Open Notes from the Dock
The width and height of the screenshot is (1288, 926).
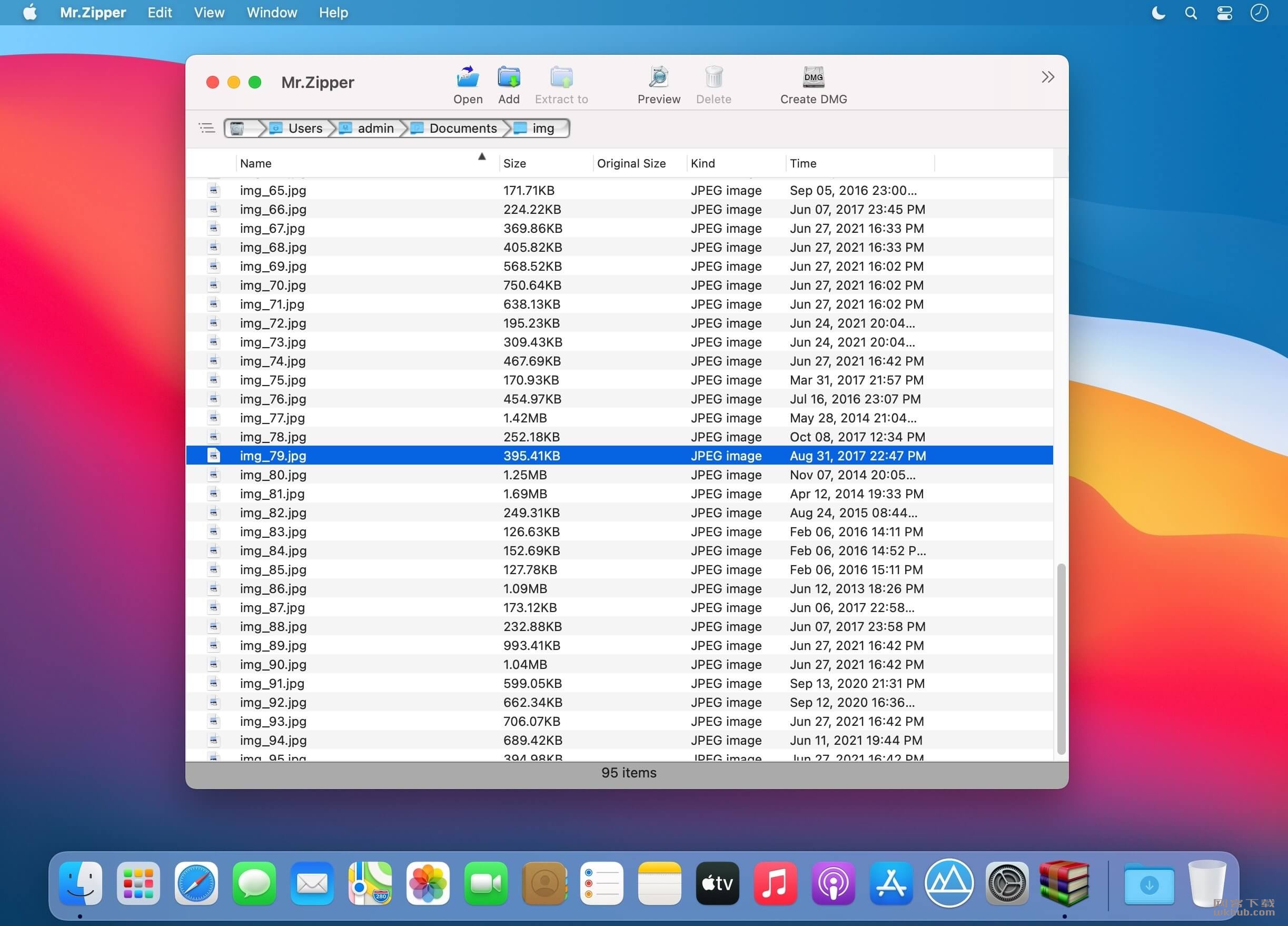[659, 883]
